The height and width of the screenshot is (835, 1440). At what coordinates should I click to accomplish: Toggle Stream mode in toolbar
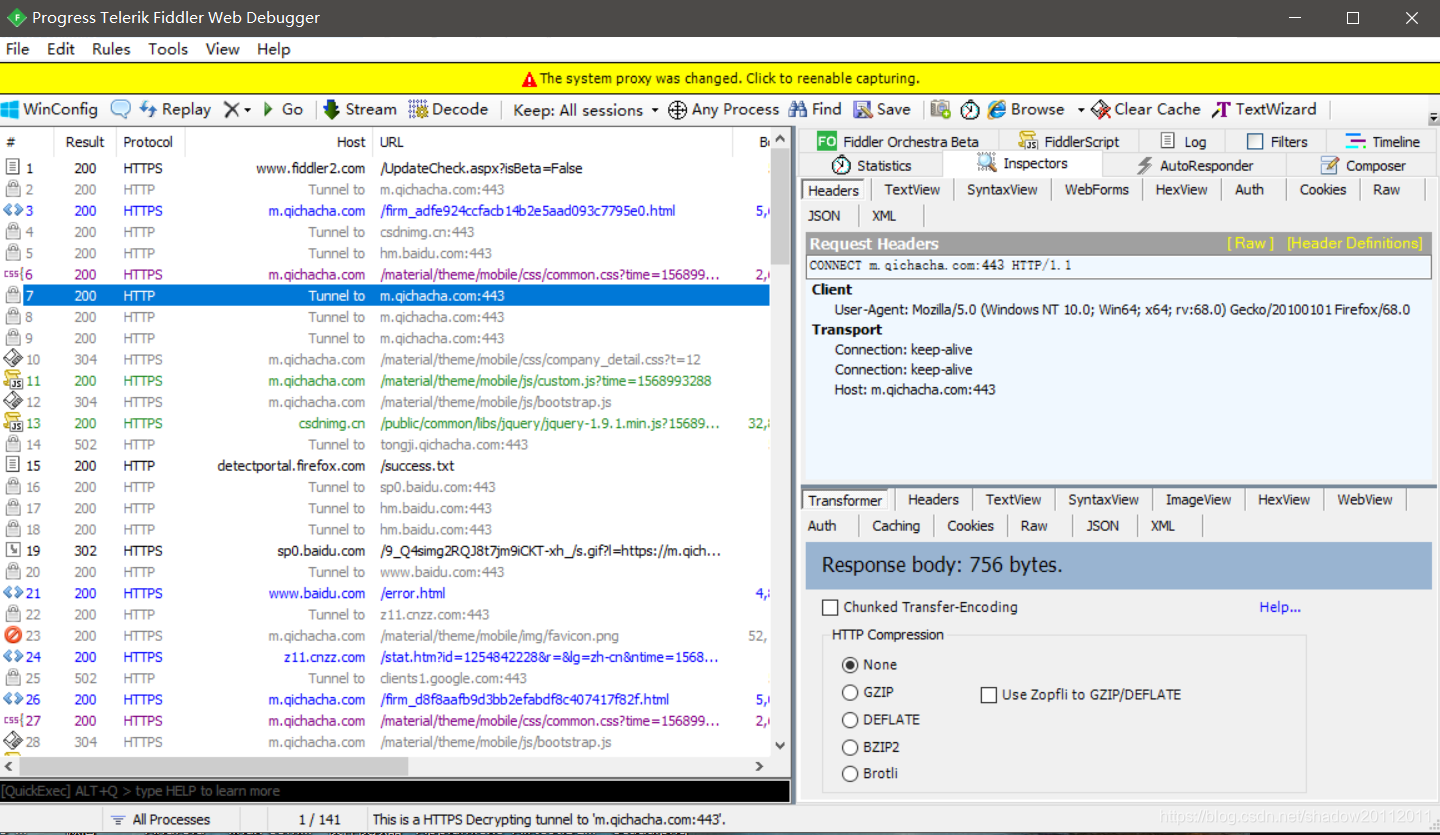coord(359,109)
